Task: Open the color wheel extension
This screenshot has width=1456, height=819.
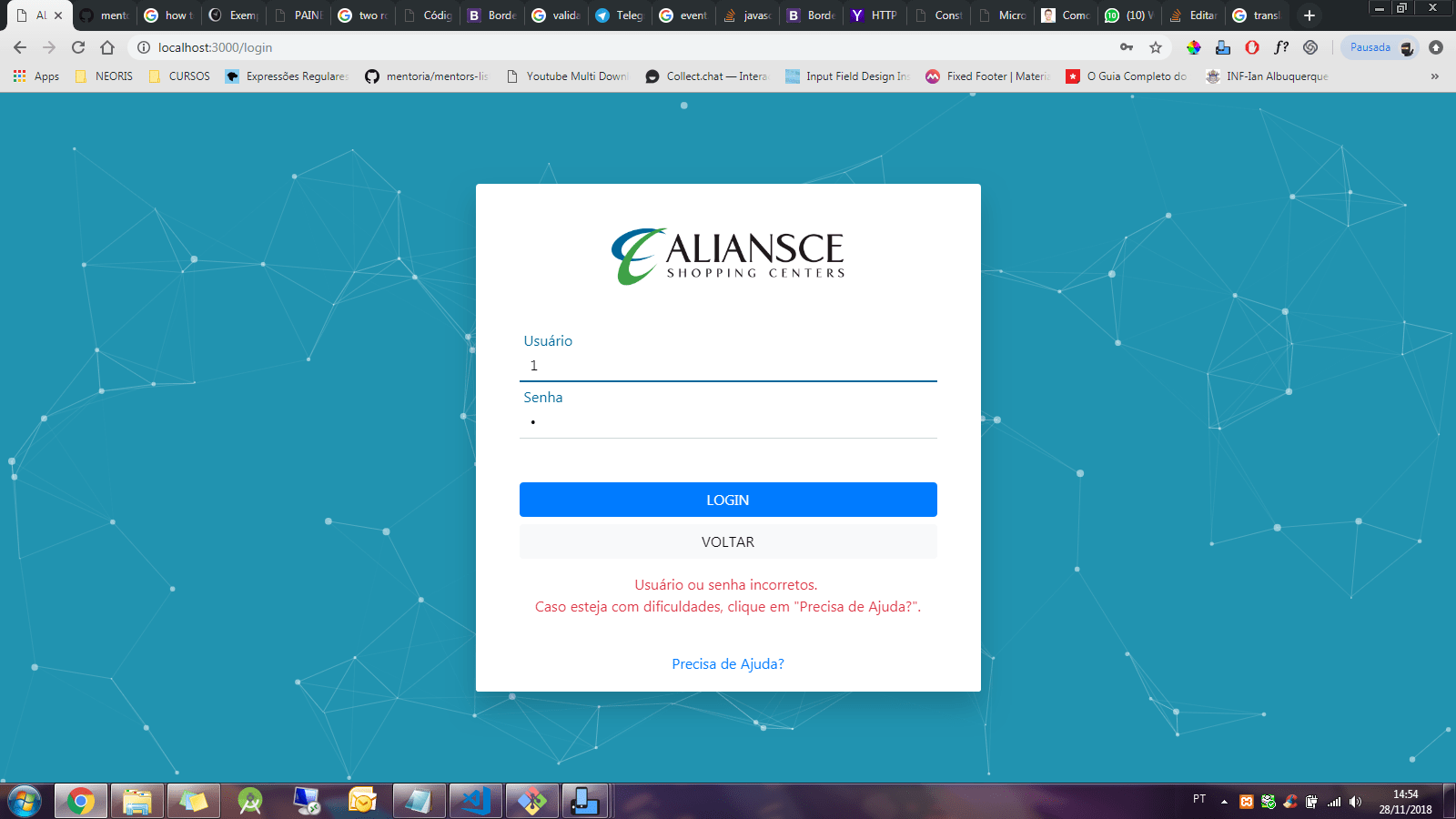Action: coord(1194,47)
